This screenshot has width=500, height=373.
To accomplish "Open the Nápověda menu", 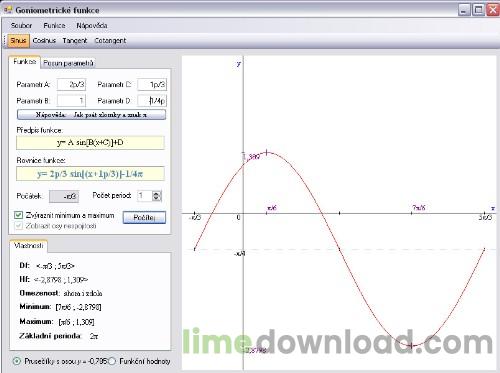I will (92, 25).
